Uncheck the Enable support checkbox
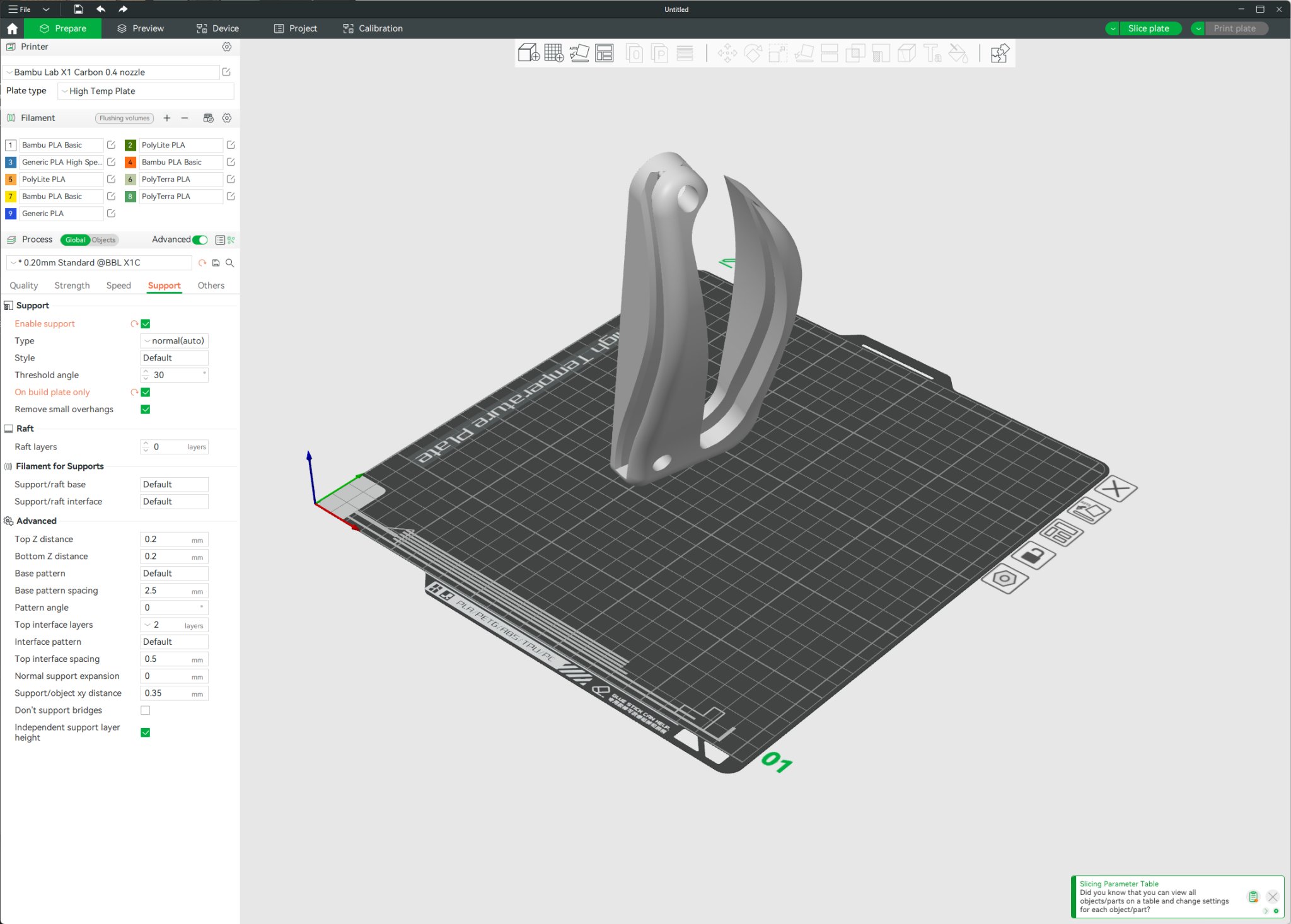This screenshot has width=1291, height=924. coord(146,324)
